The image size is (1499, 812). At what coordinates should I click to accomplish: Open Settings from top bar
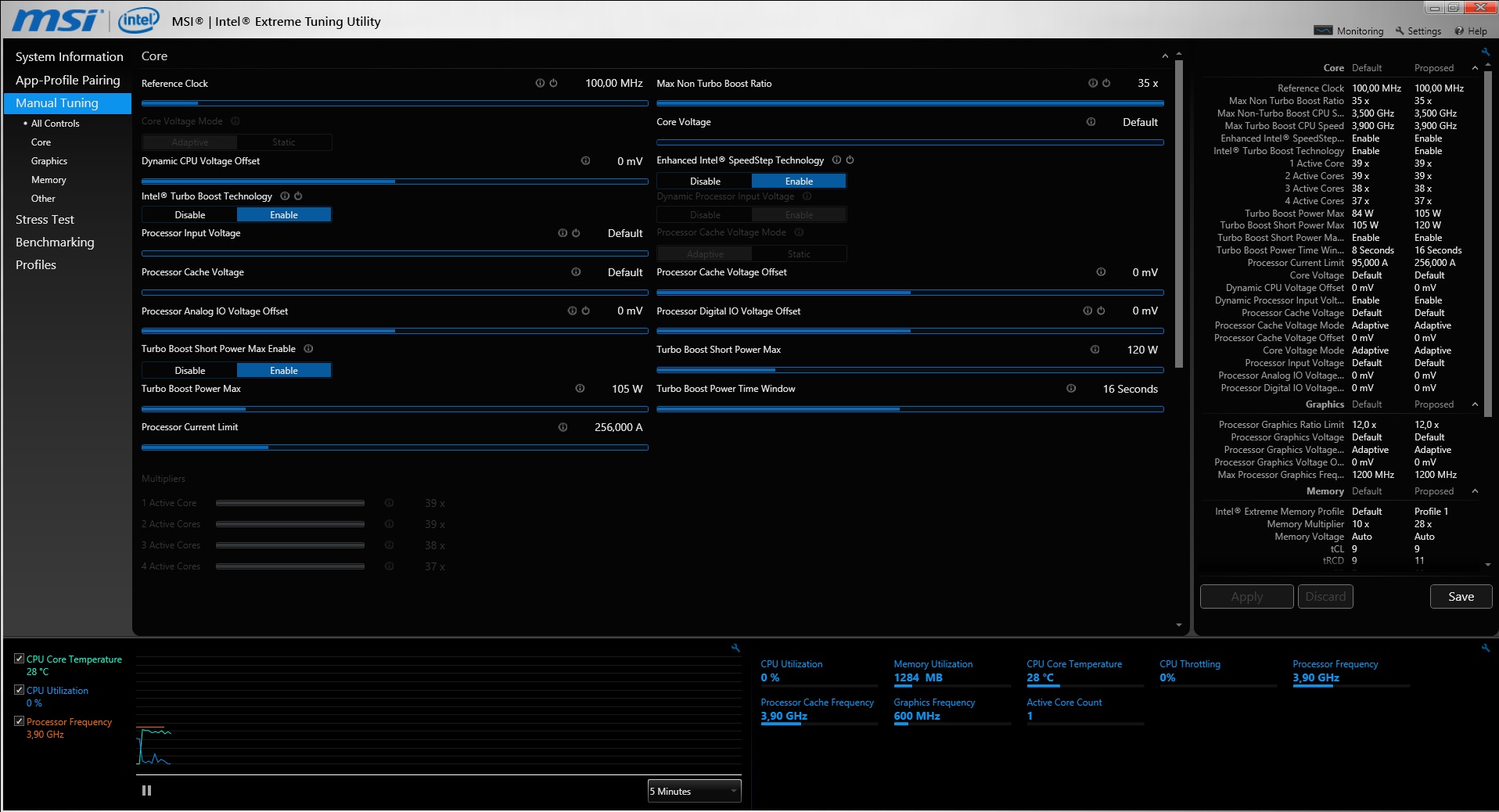(1418, 31)
